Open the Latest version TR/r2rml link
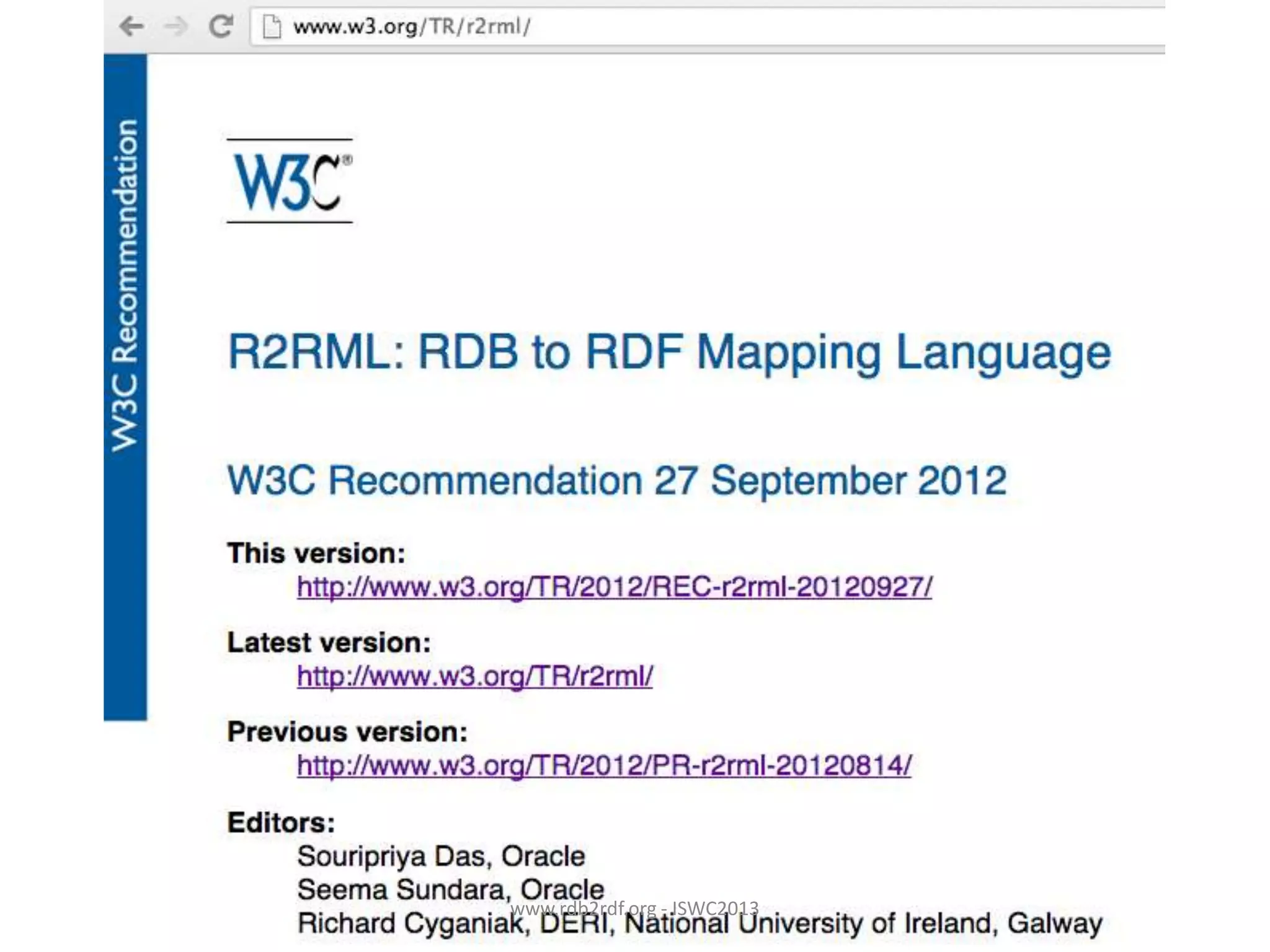The width and height of the screenshot is (1270, 952). pyautogui.click(x=475, y=676)
